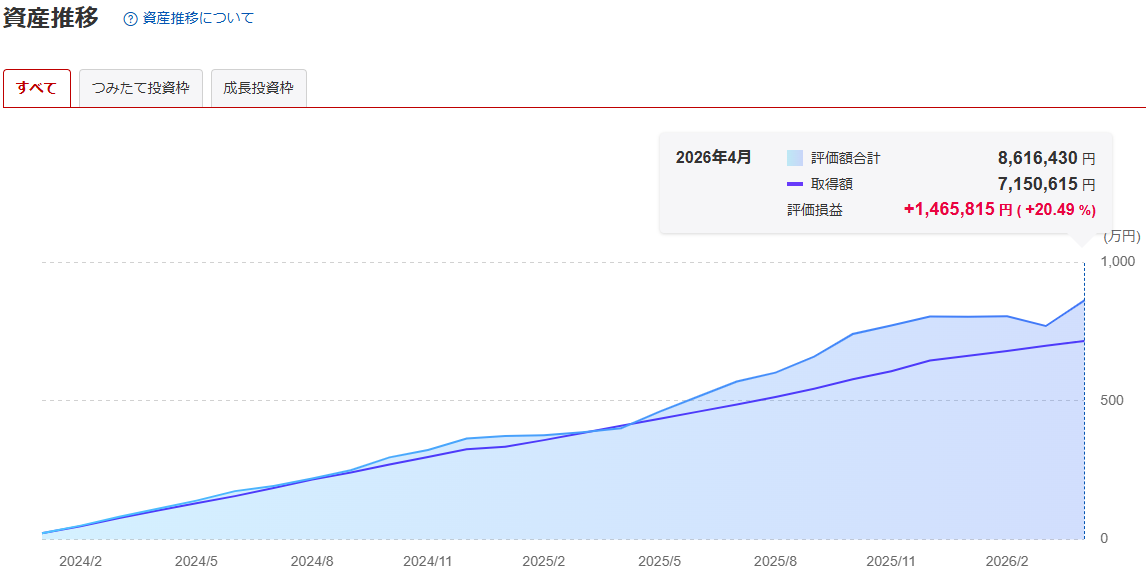Viewport: 1146px width, 577px height.
Task: Switch to the 成長投資枠 tab
Action: point(258,88)
